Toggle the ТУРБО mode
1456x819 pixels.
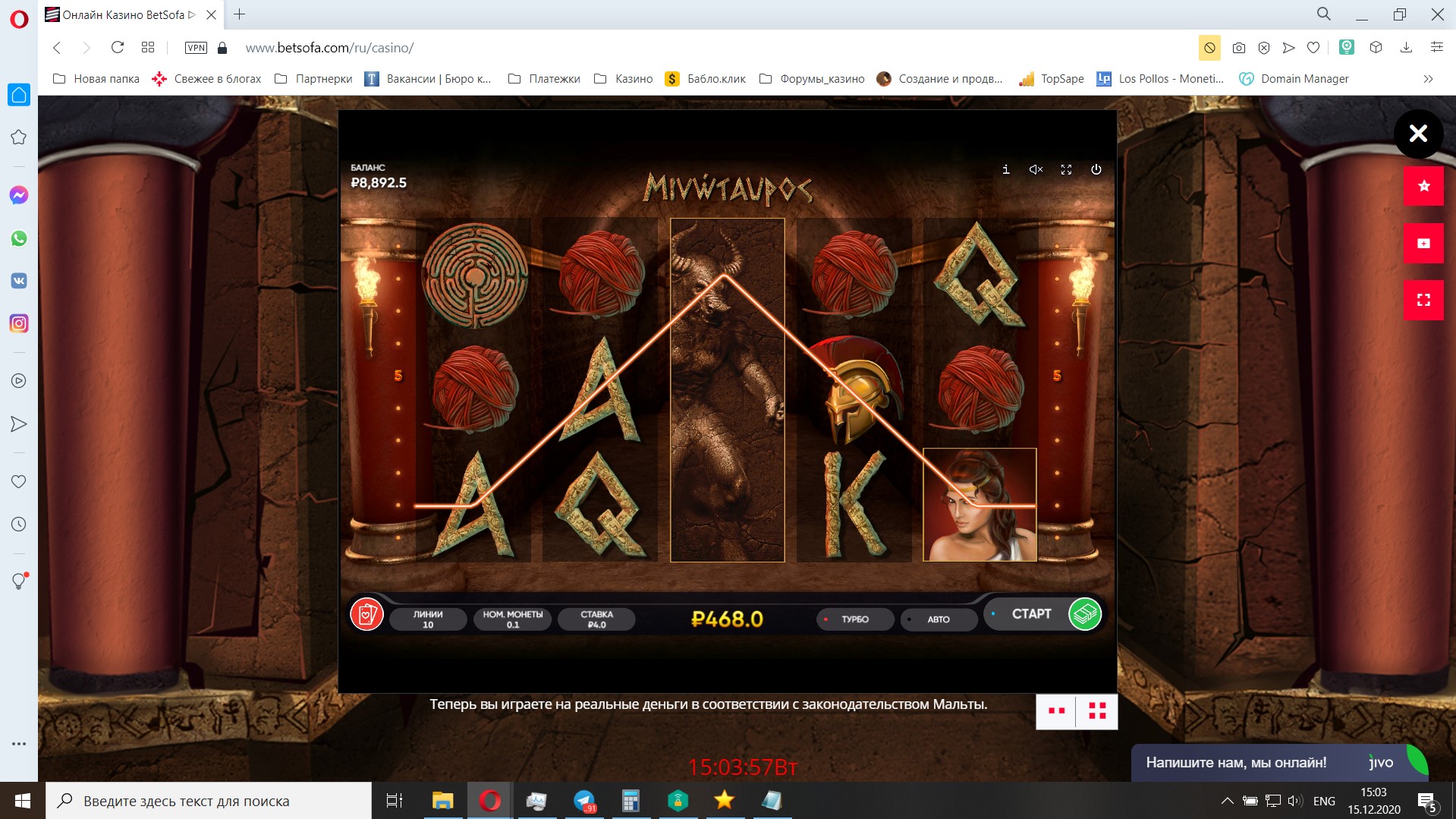[855, 619]
